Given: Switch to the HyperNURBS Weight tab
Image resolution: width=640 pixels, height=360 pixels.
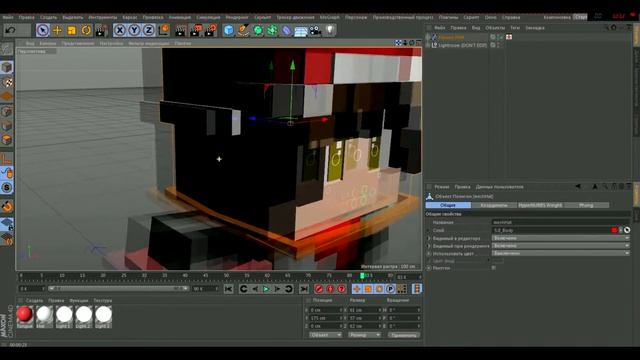Looking at the screenshot, I should click(x=540, y=205).
